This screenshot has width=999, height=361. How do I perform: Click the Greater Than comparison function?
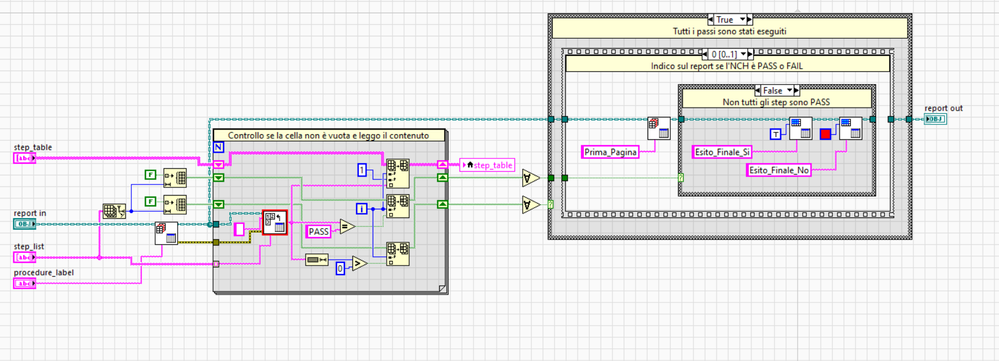359,264
